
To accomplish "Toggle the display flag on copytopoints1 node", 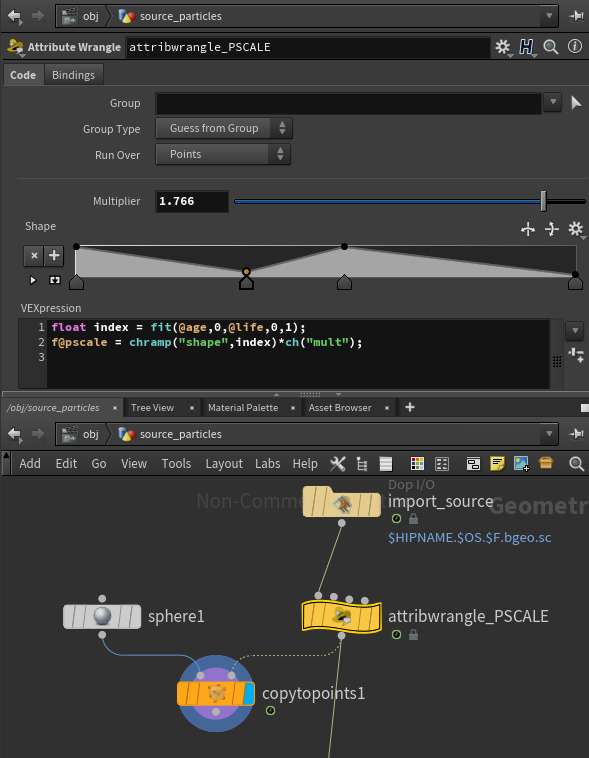I will pos(249,694).
